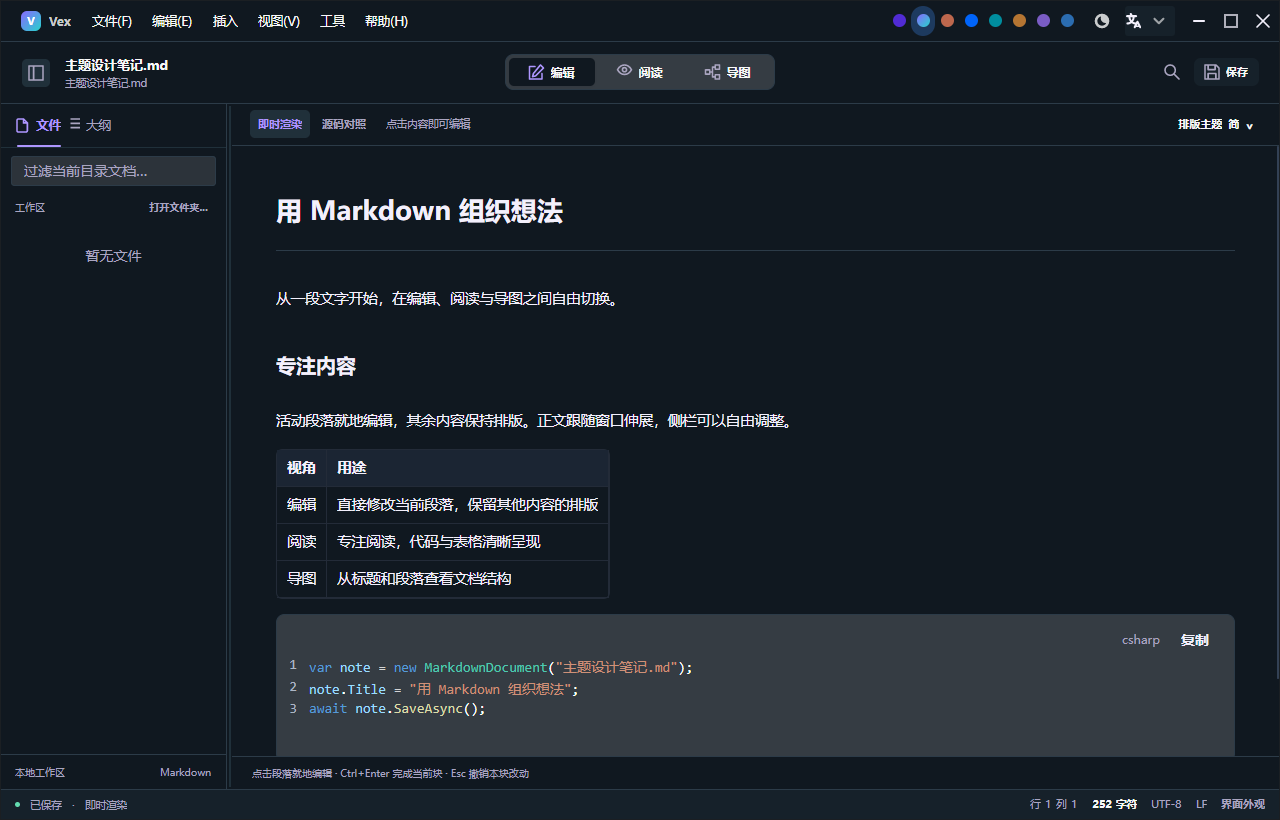This screenshot has height=820, width=1280.
Task: Switch to the 大纲 outline tab
Action: coord(90,125)
